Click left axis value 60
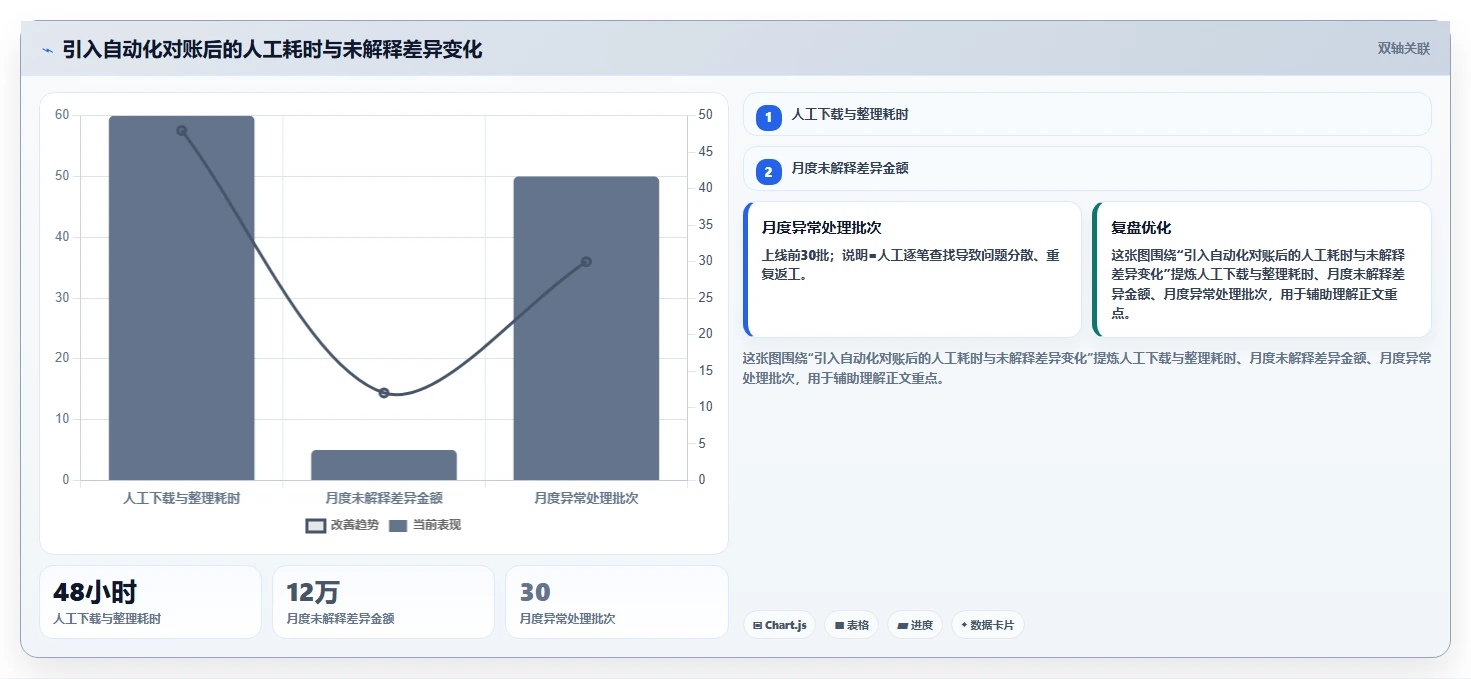Image resolution: width=1471 pixels, height=679 pixels. tap(62, 115)
